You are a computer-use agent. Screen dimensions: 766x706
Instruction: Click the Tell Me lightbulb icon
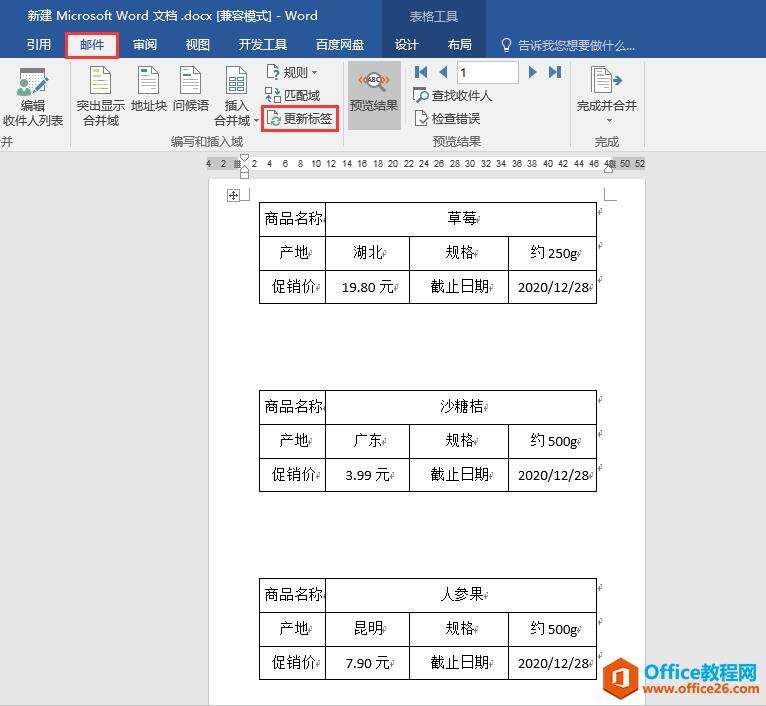coord(506,45)
